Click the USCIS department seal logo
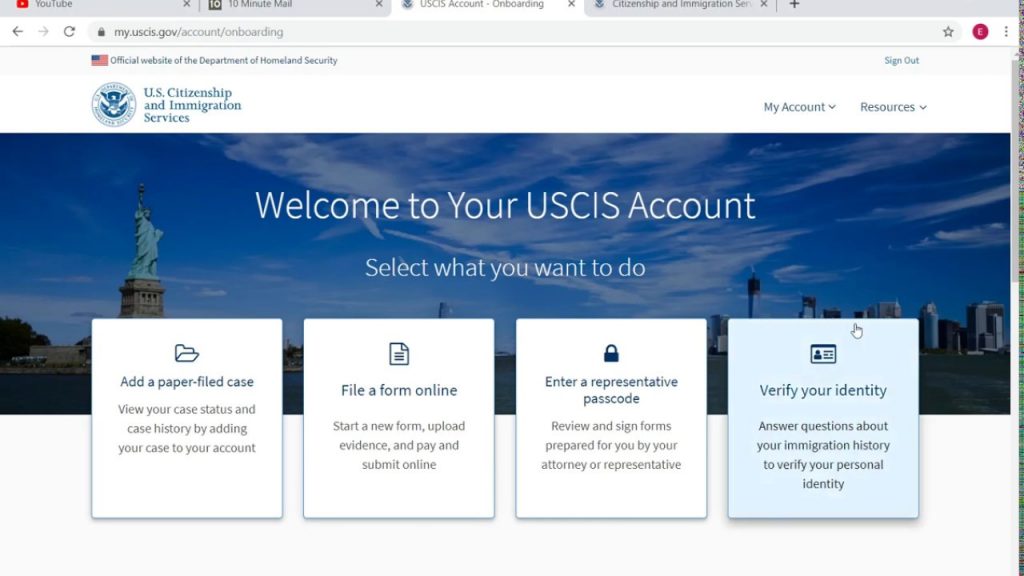This screenshot has width=1024, height=576. click(112, 103)
